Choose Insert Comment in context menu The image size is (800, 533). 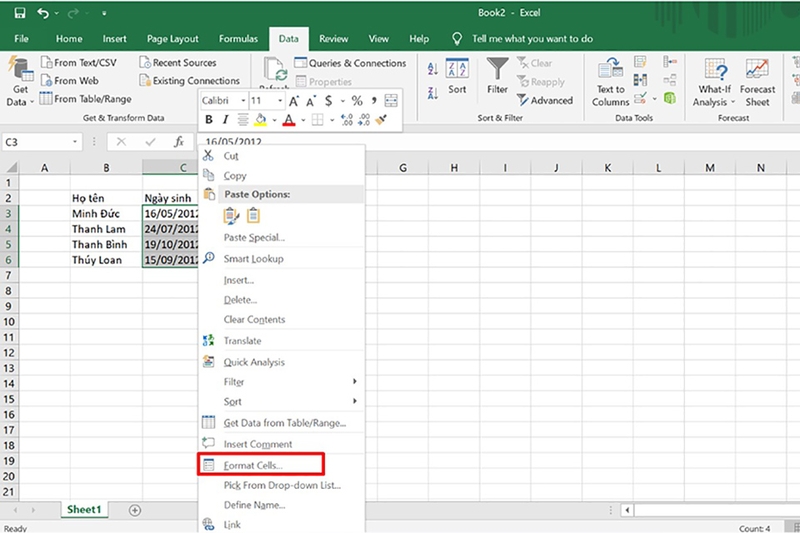pos(282,444)
